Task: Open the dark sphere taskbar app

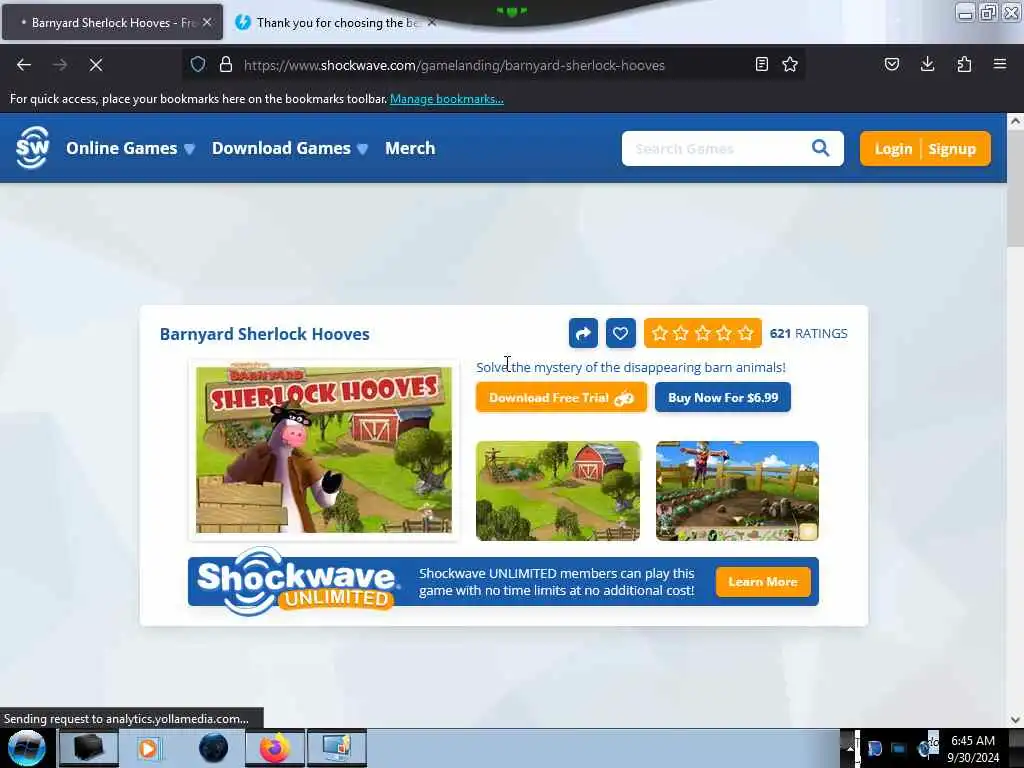Action: click(213, 748)
